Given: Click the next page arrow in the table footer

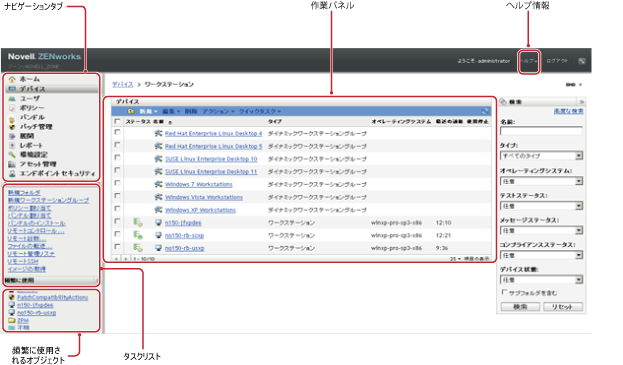Looking at the screenshot, I should pyautogui.click(x=126, y=259).
